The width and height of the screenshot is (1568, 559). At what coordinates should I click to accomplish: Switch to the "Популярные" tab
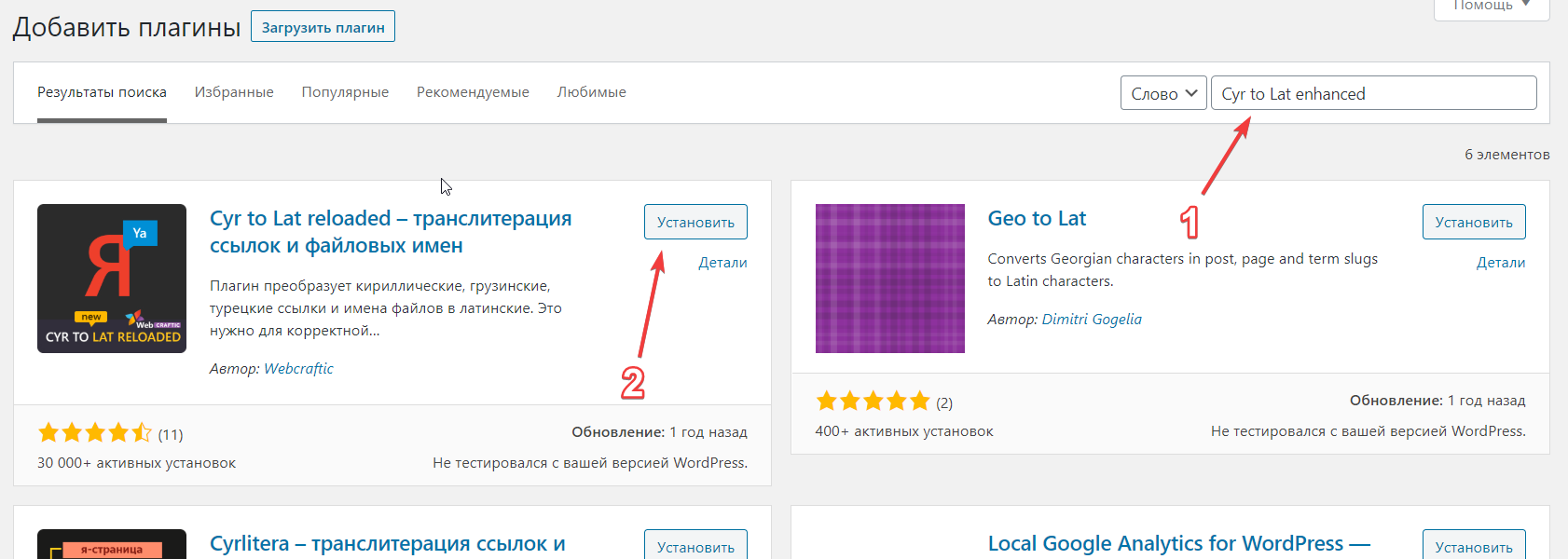345,92
